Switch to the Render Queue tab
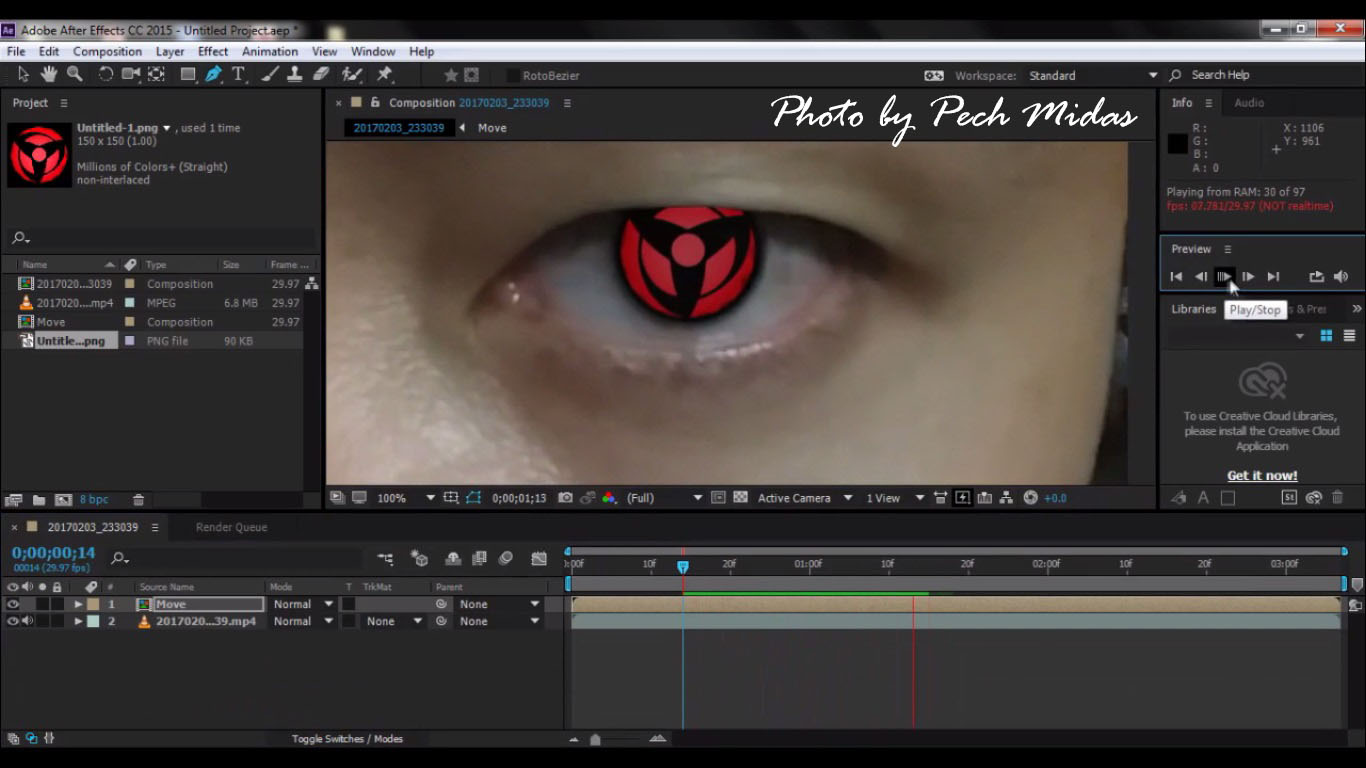This screenshot has height=768, width=1366. tap(231, 527)
